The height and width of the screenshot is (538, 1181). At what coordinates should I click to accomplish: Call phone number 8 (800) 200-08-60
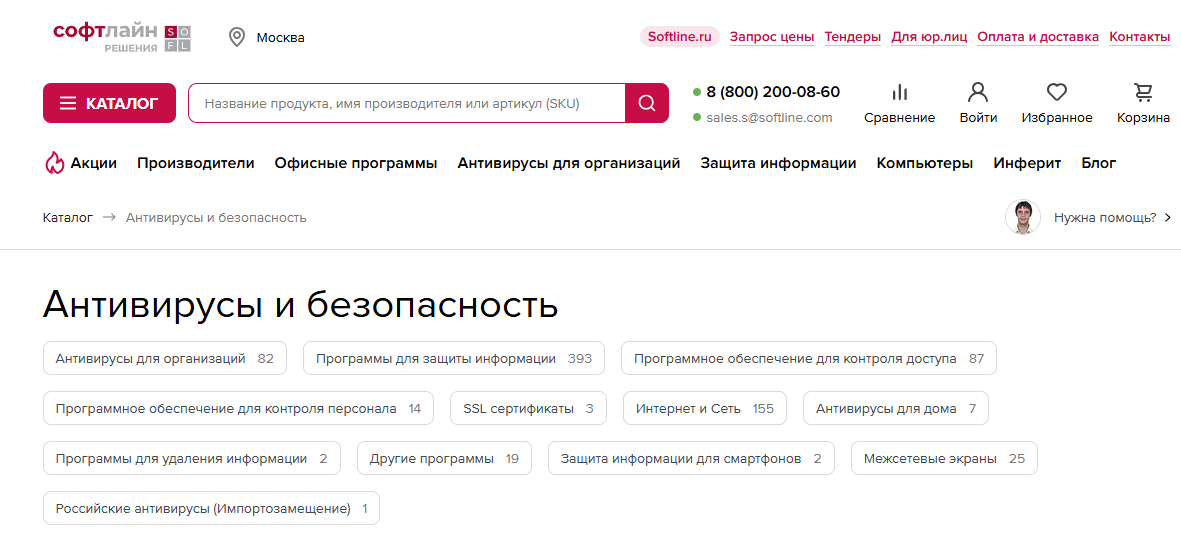coord(773,92)
